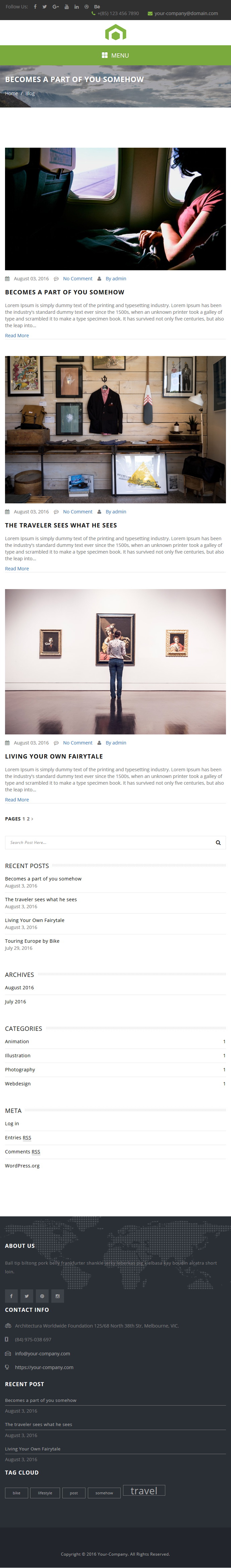Expand the green MENU bar
This screenshot has width=231, height=1568.
[x=116, y=55]
